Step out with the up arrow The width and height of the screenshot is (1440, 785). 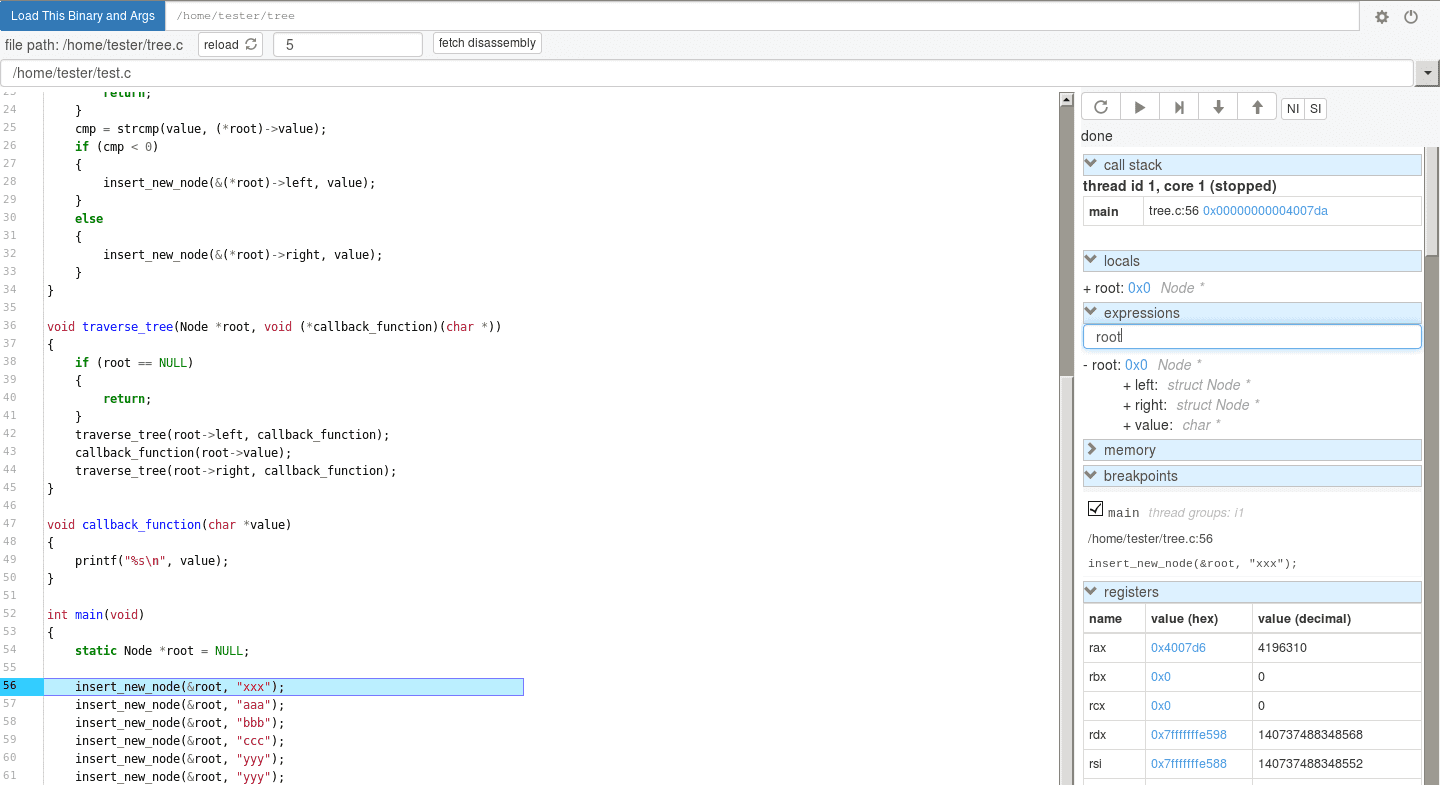click(1257, 108)
